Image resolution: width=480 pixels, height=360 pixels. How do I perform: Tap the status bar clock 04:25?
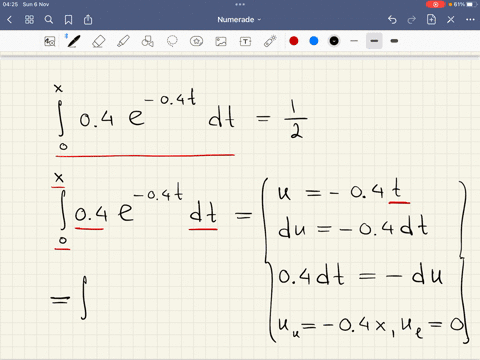tap(10, 4)
